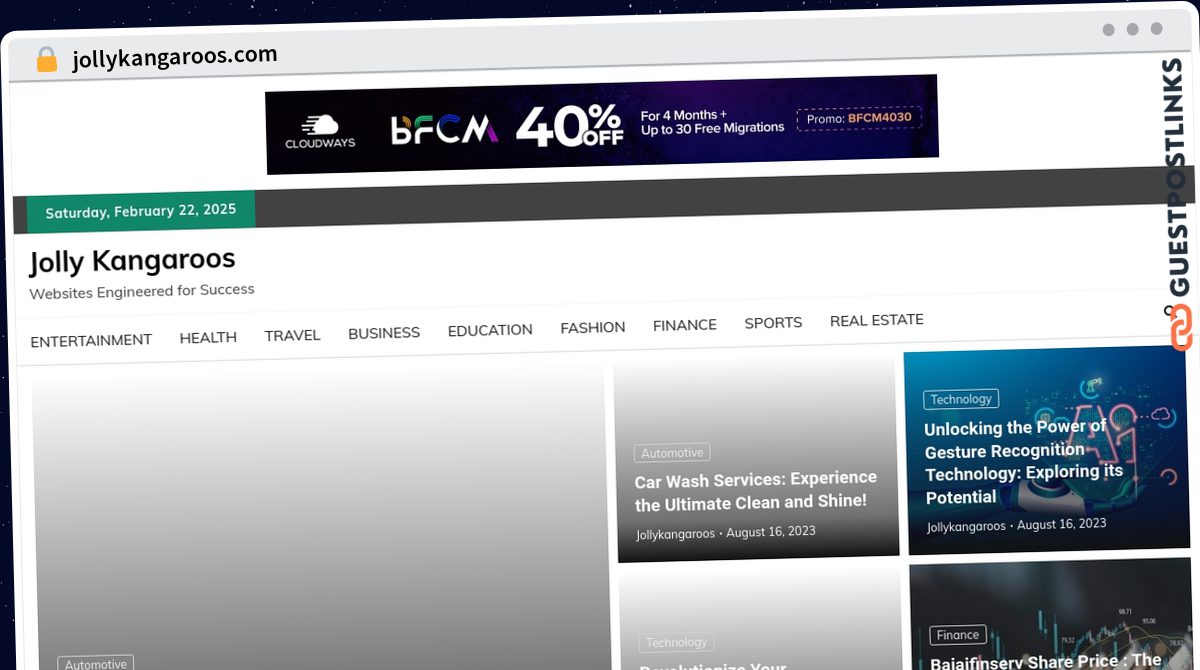Image resolution: width=1200 pixels, height=670 pixels.
Task: Open the Cloudways BFCM 40% off banner
Action: point(601,124)
